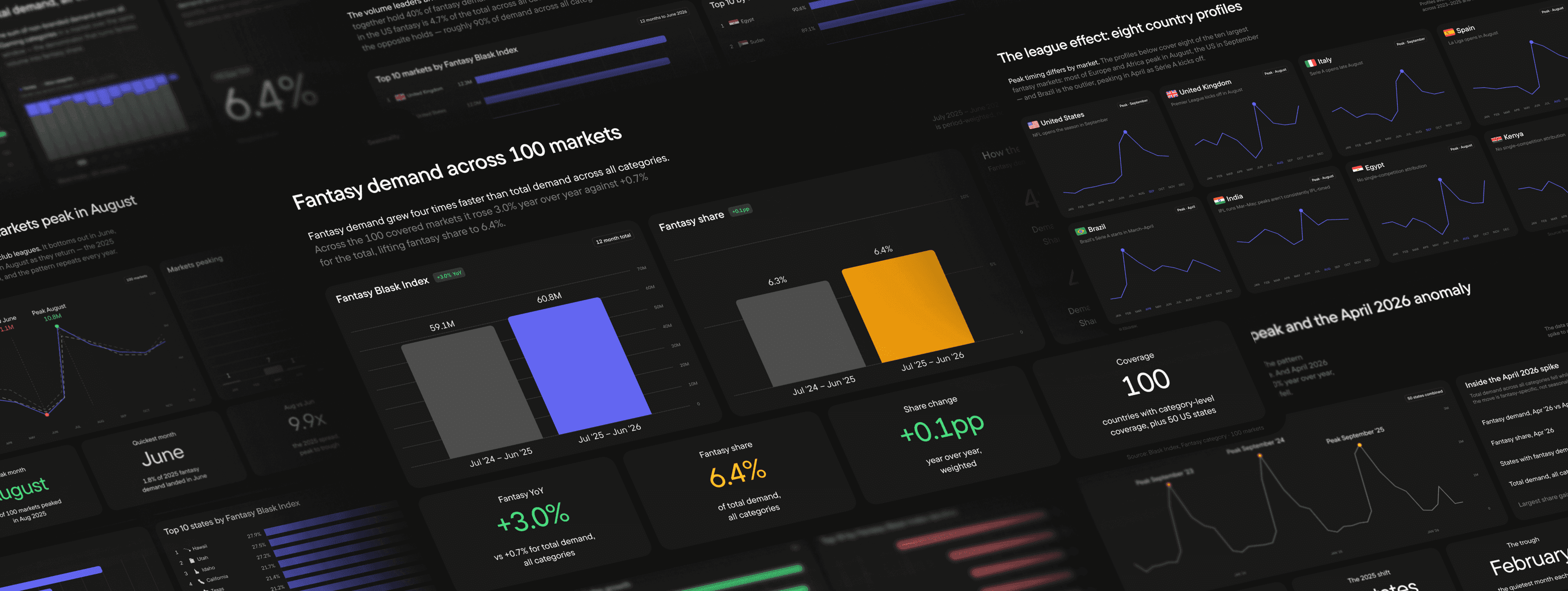Screen dimensions: 1568x591
Task: Click the peak dot on the Italy line
Action: tap(1402, 71)
